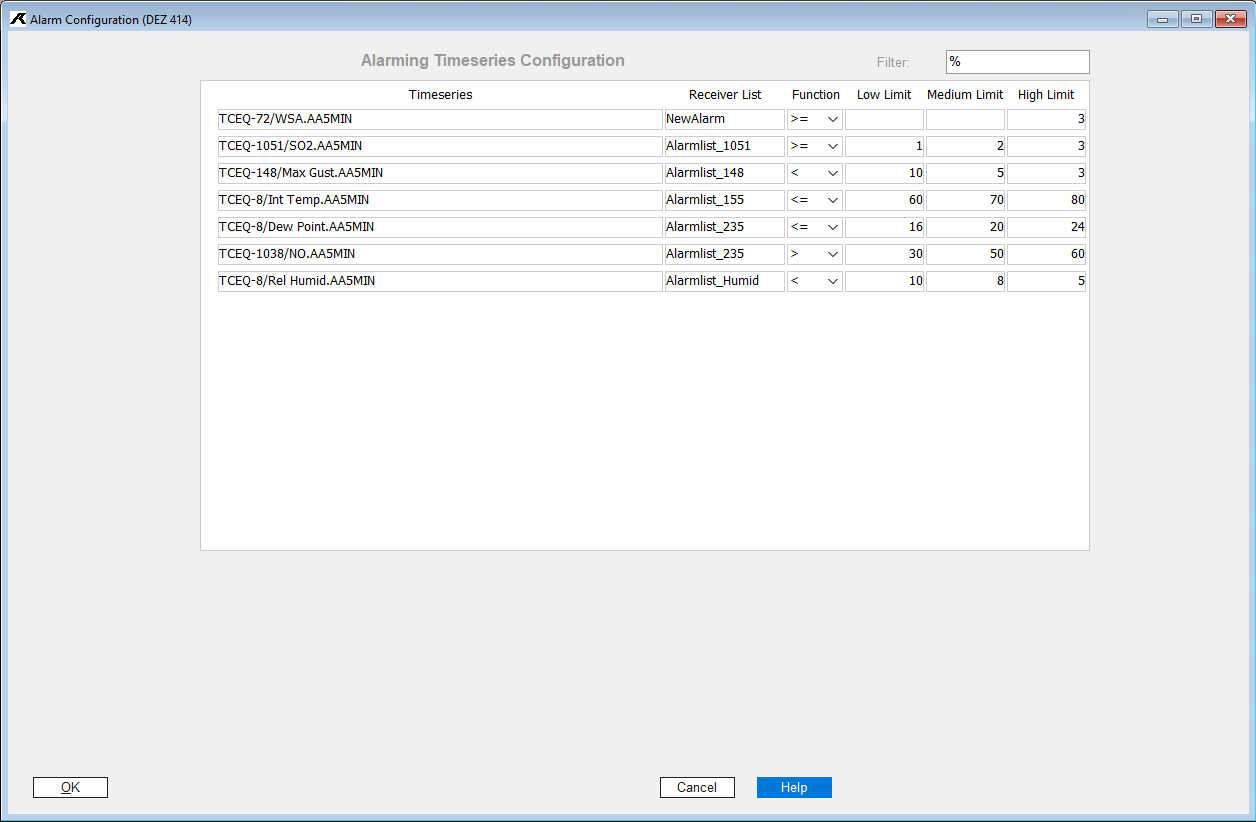Click the NewAlarm receiver list field

pos(724,119)
